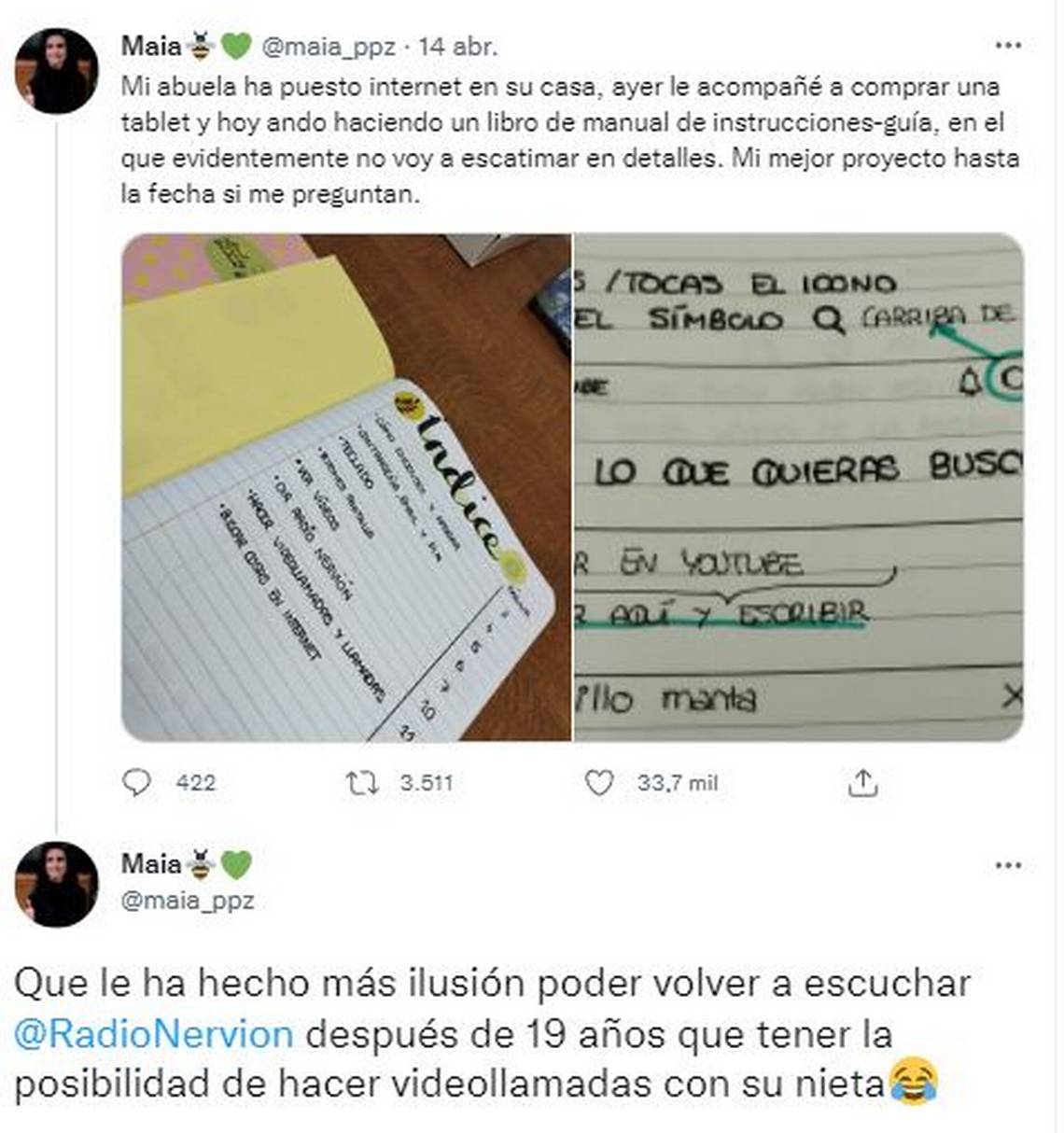Click the reply speech bubble icon
The height and width of the screenshot is (1133, 1064).
tap(136, 782)
